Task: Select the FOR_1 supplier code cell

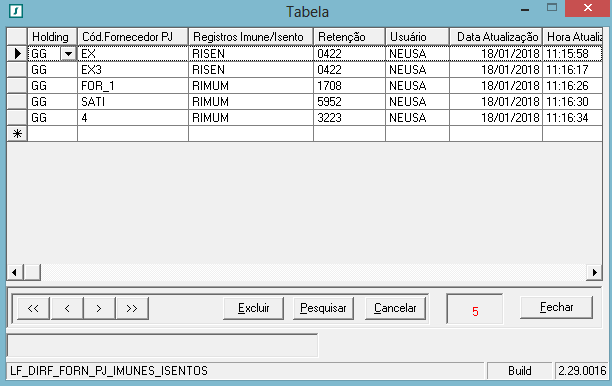Action: tap(133, 85)
